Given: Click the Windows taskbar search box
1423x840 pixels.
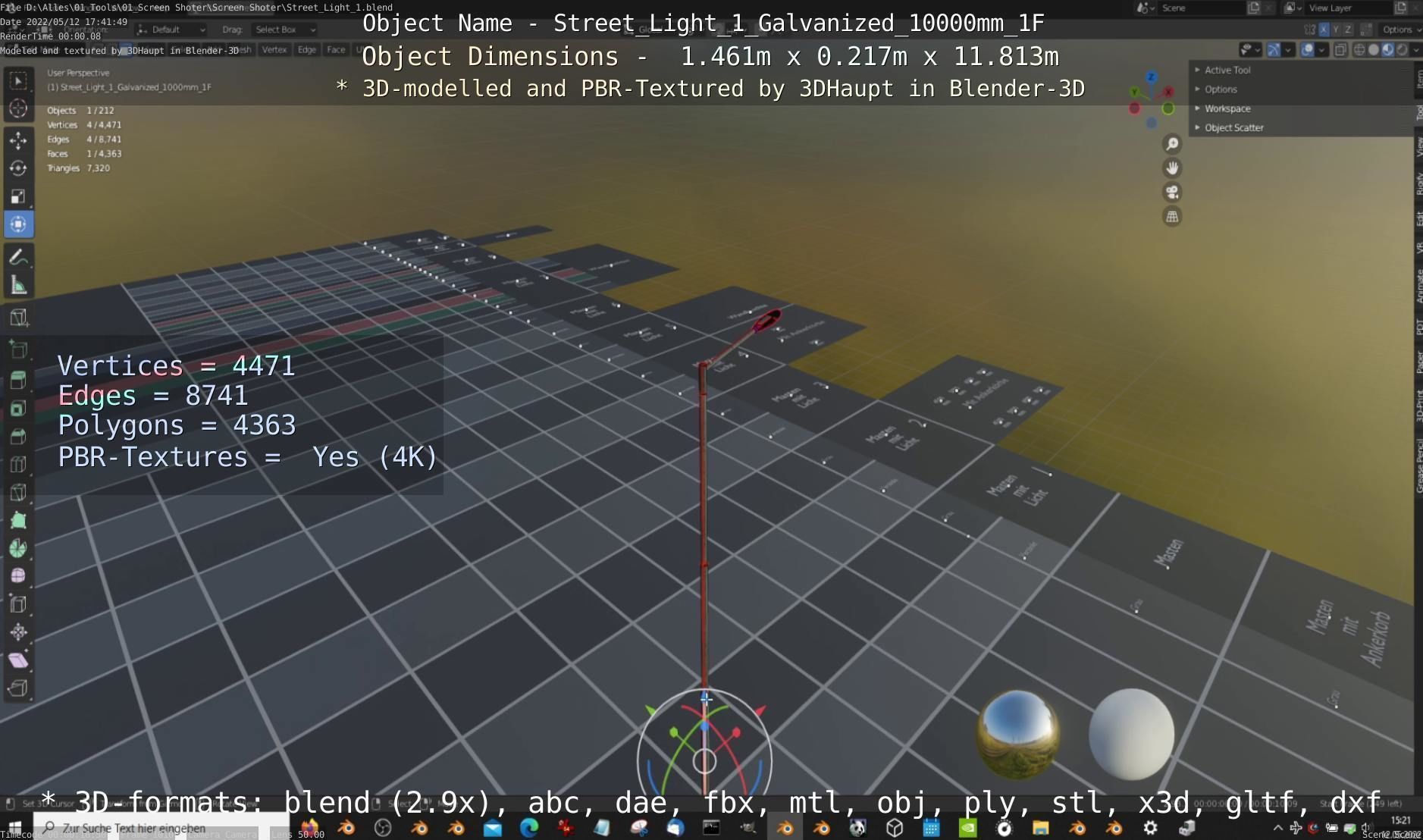Looking at the screenshot, I should pyautogui.click(x=160, y=828).
